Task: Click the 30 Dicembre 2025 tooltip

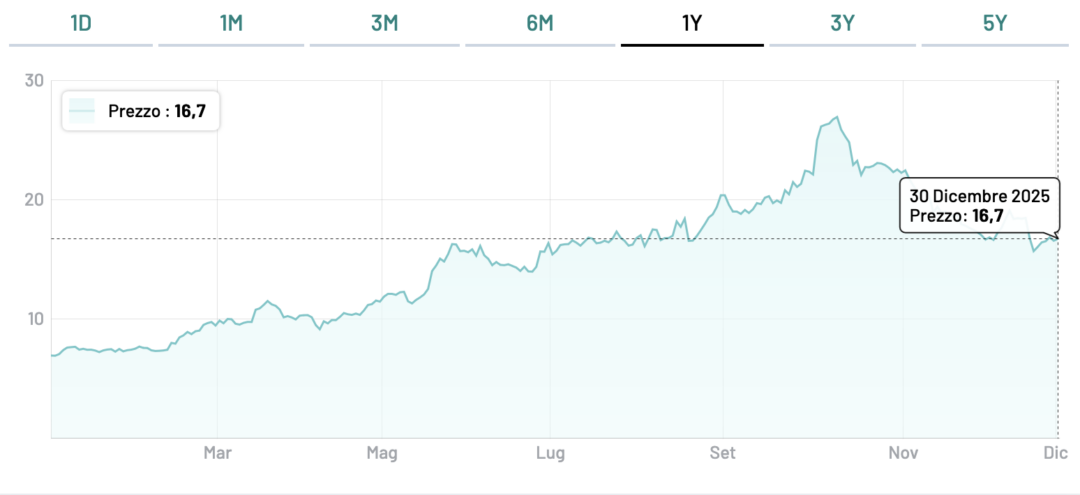Action: click(x=979, y=206)
